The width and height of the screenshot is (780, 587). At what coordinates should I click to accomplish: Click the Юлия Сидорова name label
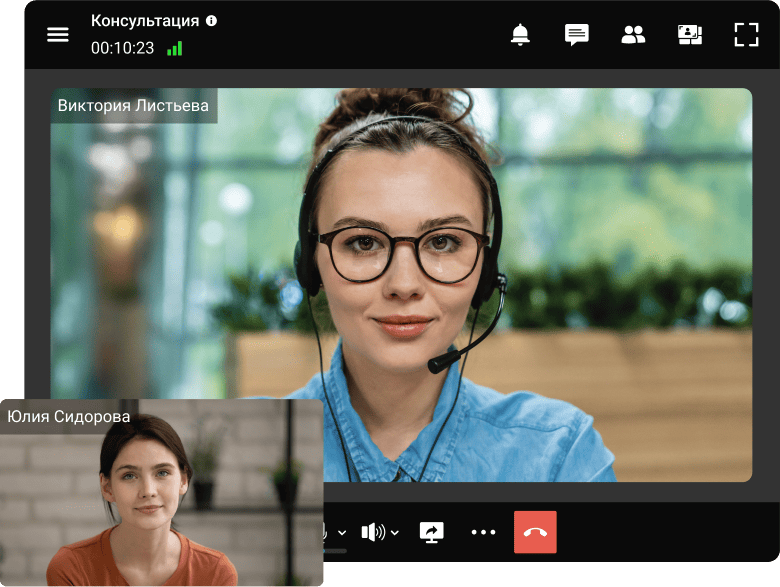[69, 417]
